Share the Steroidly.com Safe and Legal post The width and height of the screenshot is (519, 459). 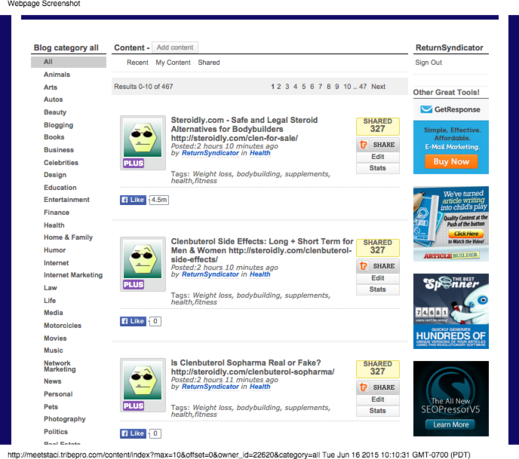[378, 145]
